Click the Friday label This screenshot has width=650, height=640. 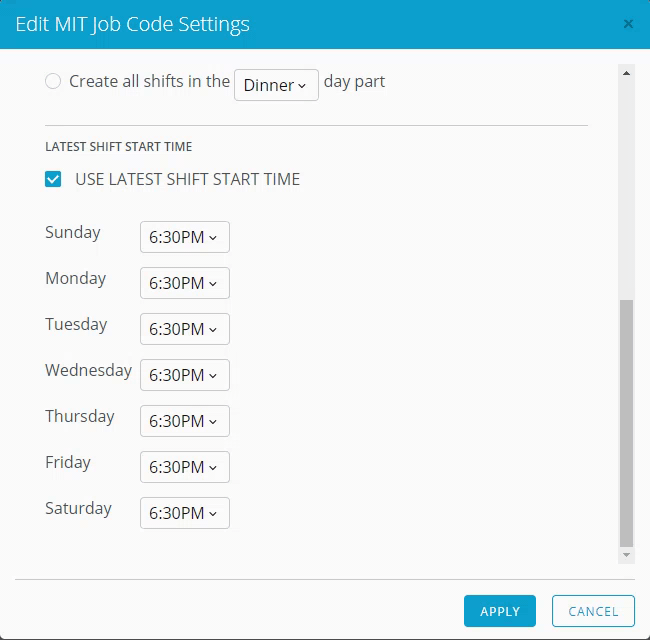point(68,463)
